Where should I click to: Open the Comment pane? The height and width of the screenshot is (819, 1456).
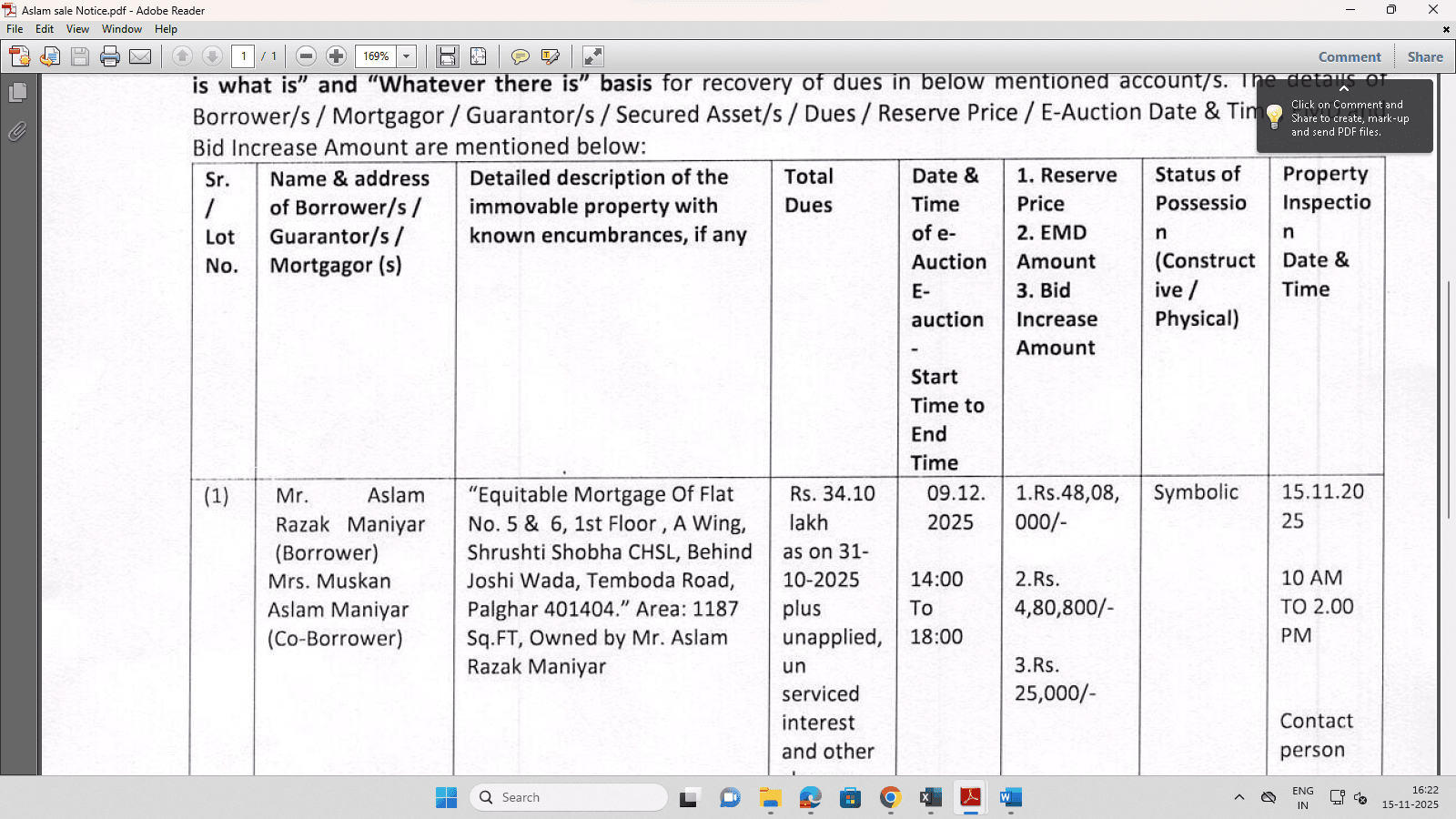(x=1350, y=56)
